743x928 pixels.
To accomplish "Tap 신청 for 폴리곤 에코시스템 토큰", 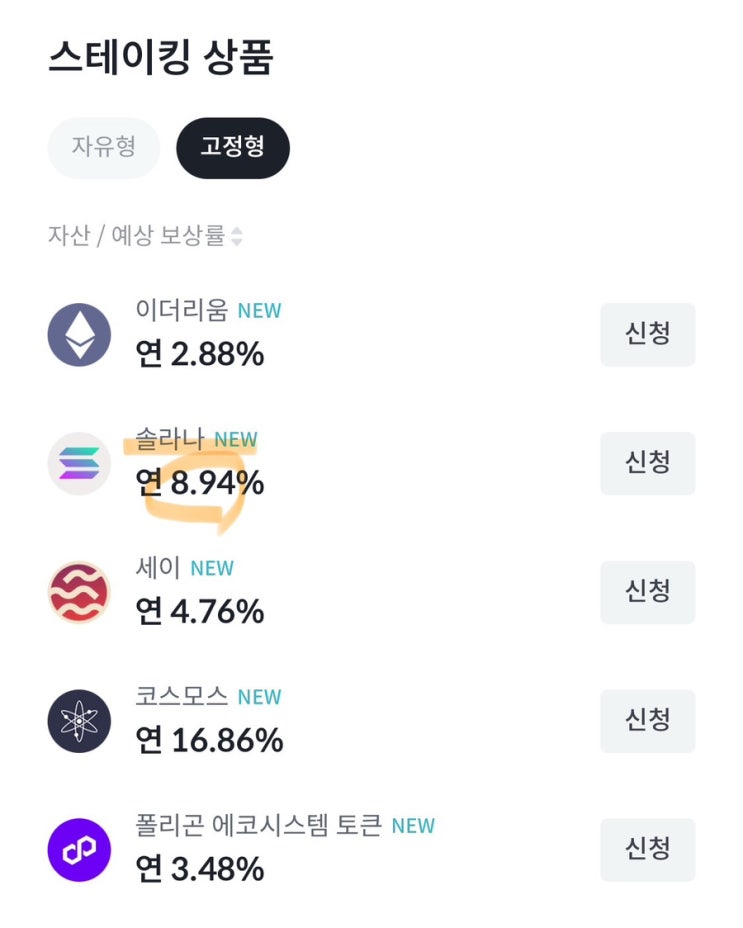I will (647, 850).
